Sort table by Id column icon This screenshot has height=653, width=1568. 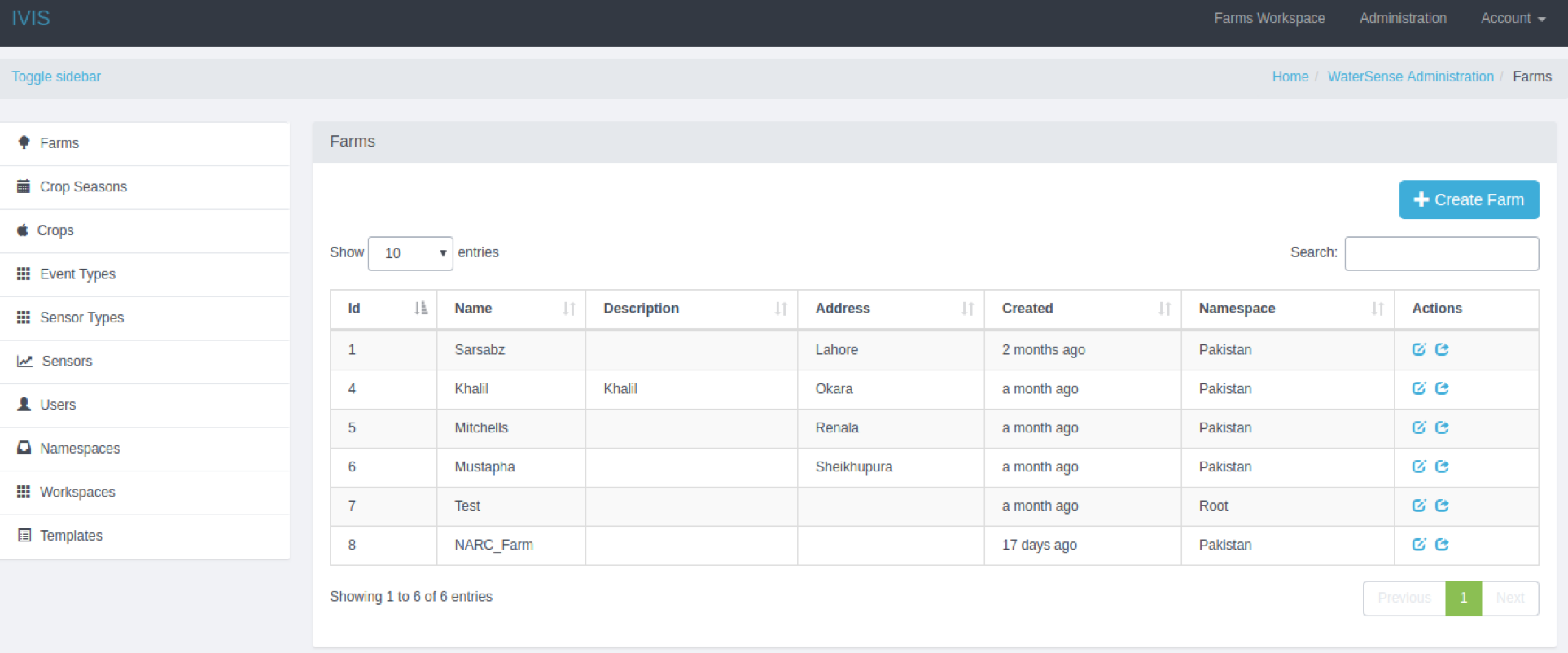[420, 309]
